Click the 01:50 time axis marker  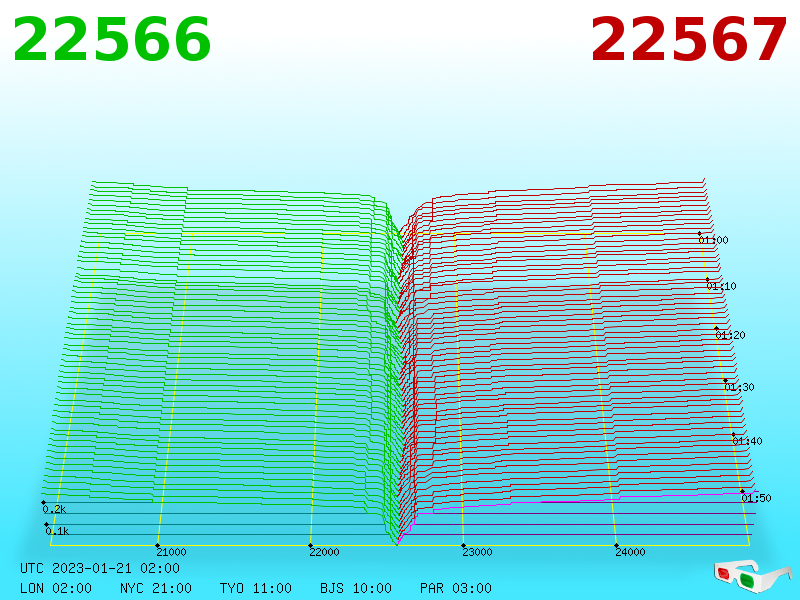coord(757,498)
